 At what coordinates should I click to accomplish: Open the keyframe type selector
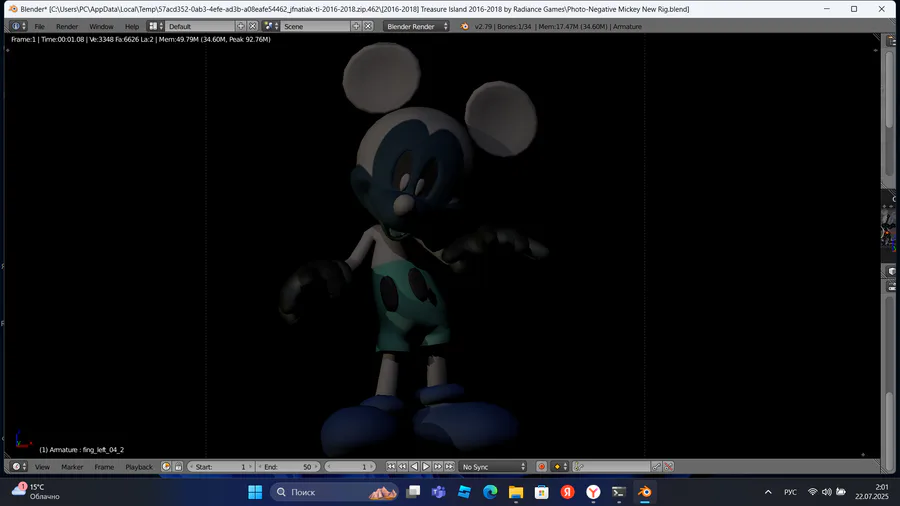point(560,466)
